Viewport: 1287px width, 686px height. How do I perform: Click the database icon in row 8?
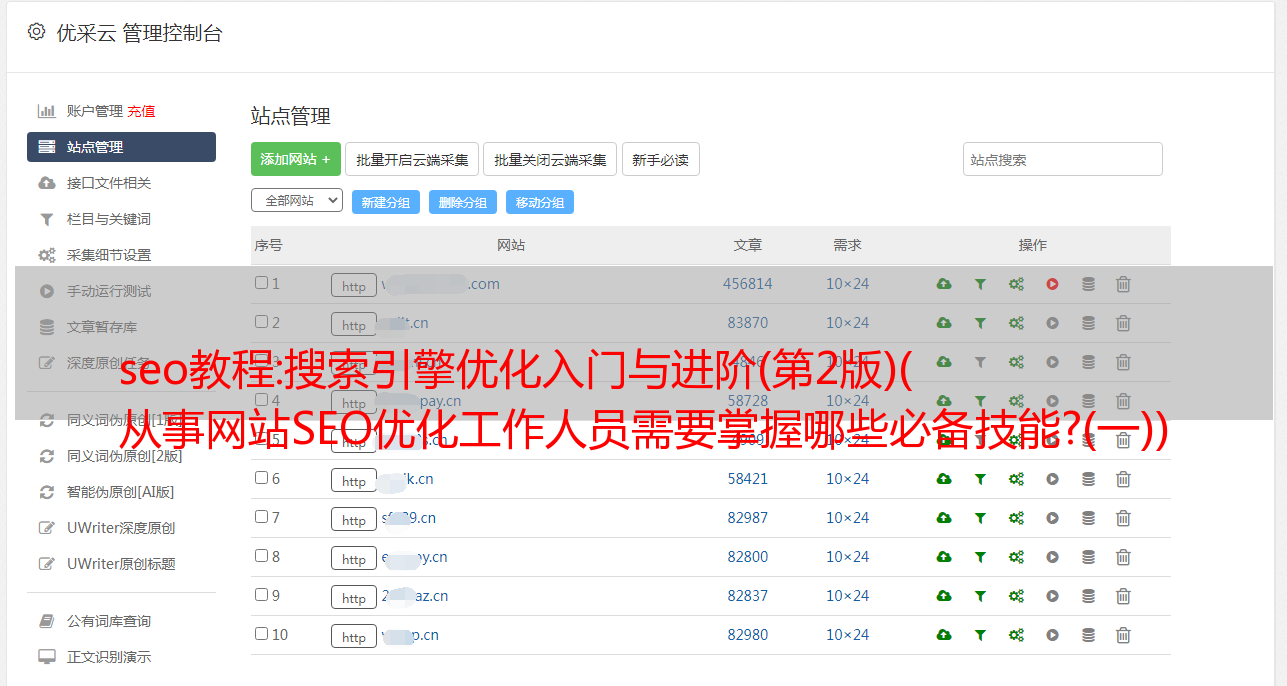[x=1088, y=557]
